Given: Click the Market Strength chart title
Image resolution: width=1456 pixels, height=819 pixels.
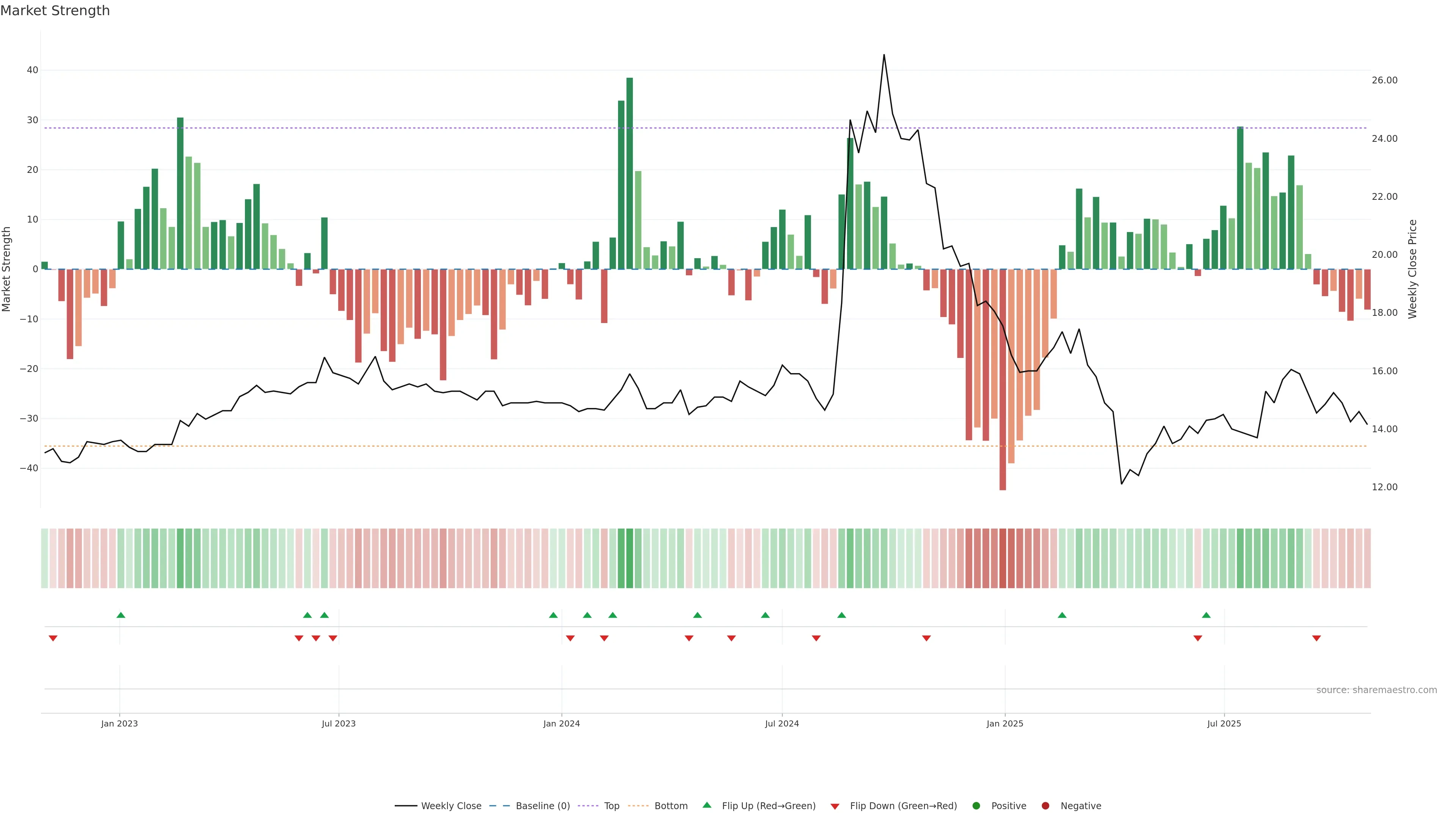Looking at the screenshot, I should click(x=55, y=11).
